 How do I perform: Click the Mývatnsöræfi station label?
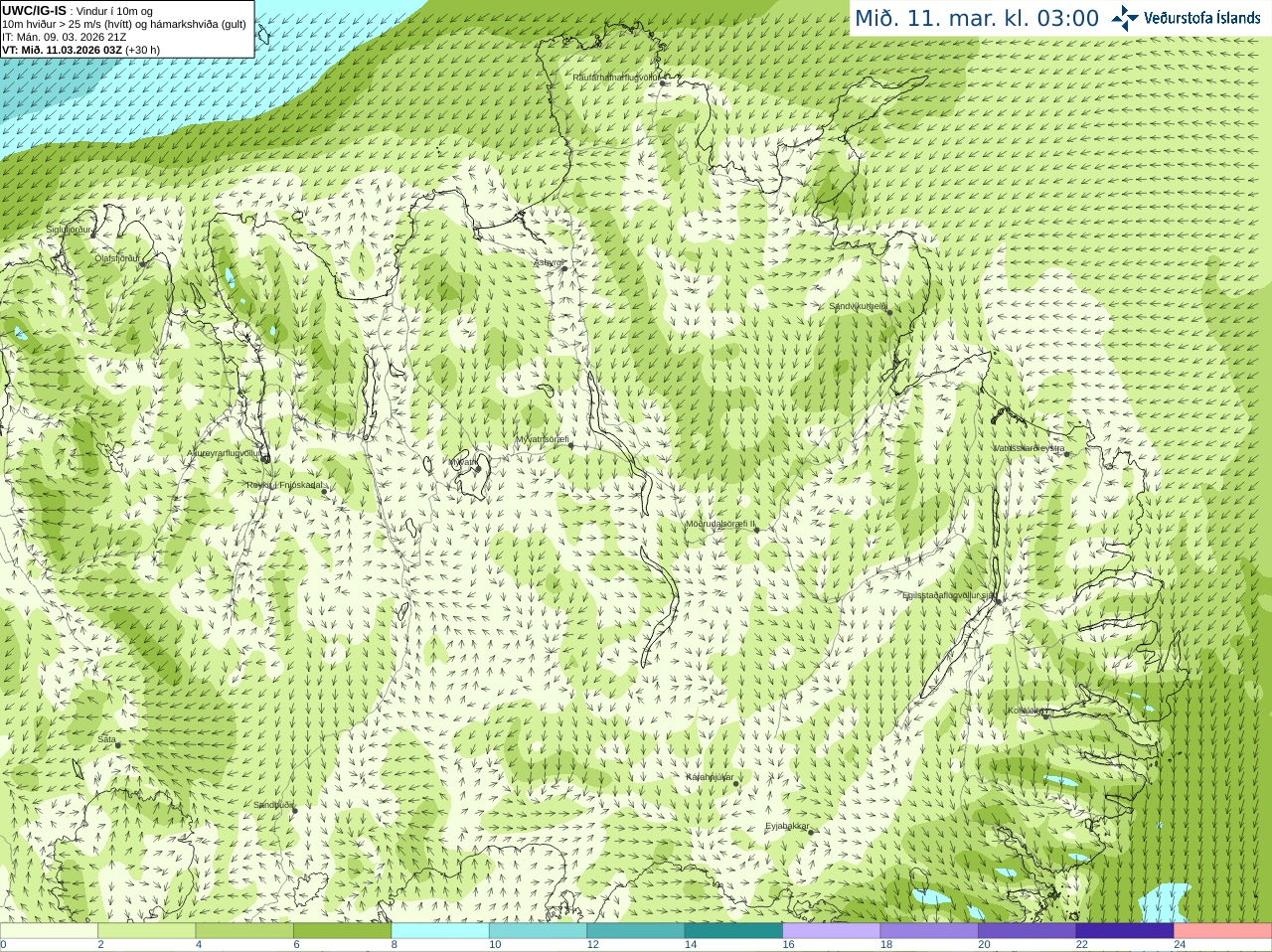543,439
